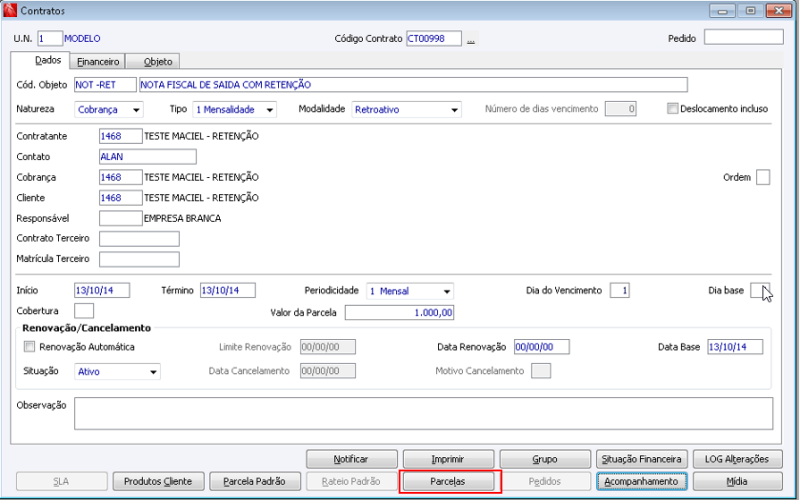
Task: Click the Matrícula Terceiro field
Action: [139, 259]
